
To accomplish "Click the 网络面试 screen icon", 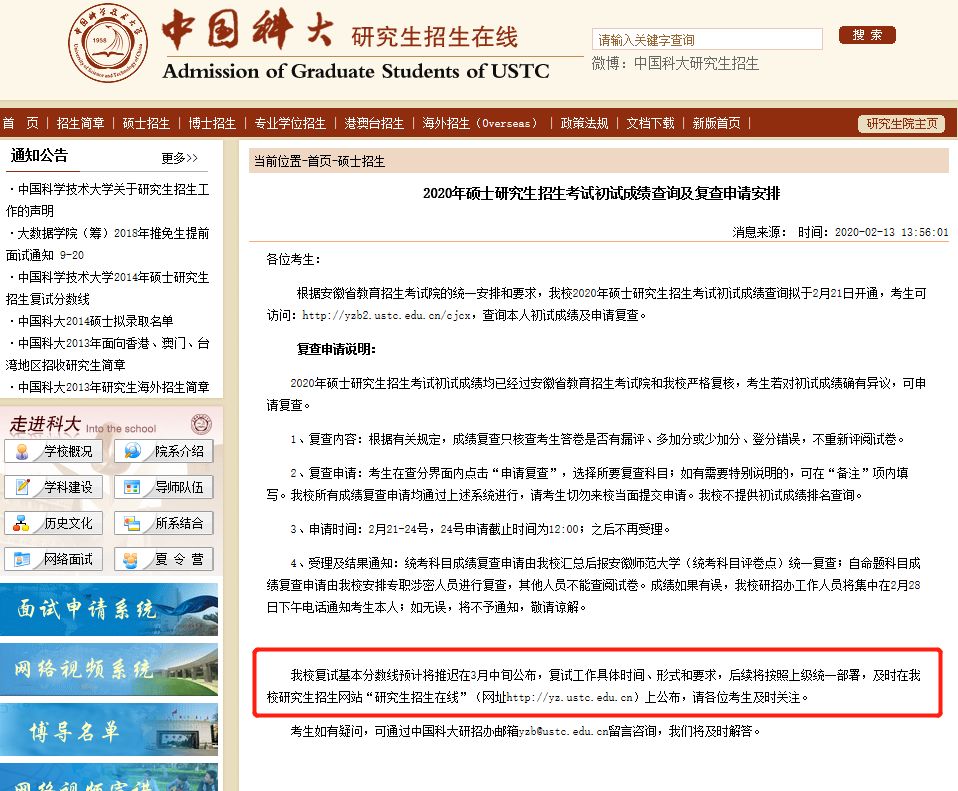I will [x=22, y=559].
